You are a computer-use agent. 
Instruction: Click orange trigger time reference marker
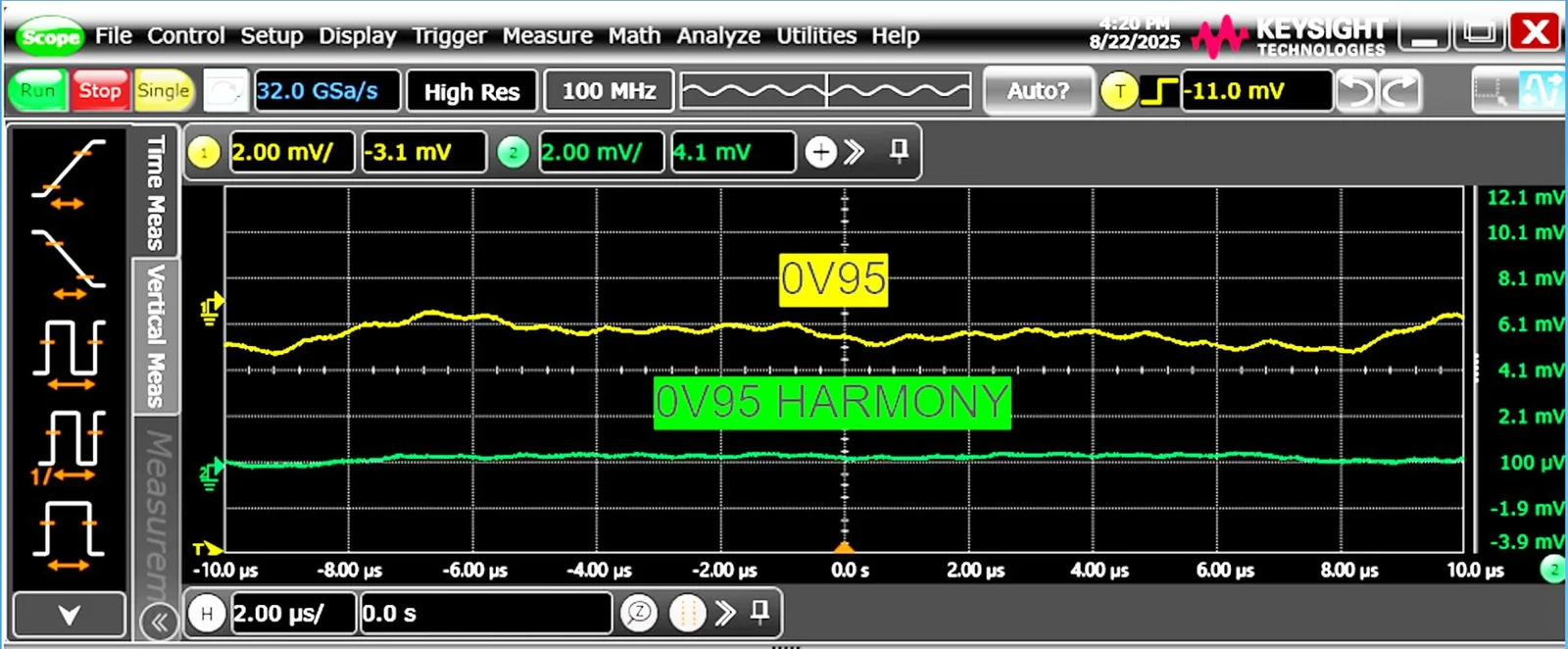pos(844,547)
